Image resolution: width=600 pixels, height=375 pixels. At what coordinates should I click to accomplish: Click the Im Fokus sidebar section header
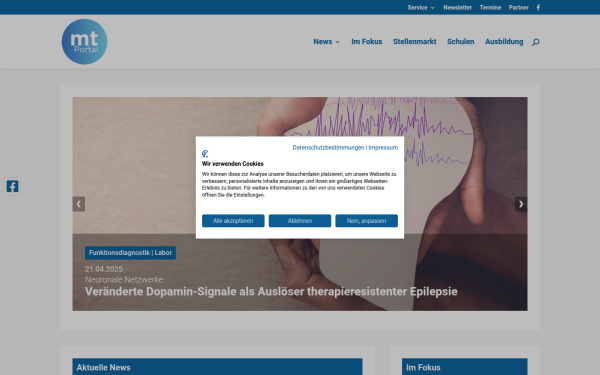(x=465, y=367)
